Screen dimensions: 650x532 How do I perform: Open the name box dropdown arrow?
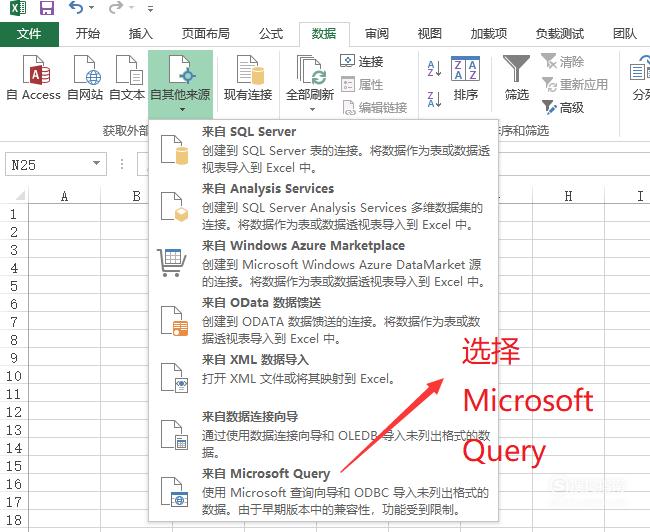(x=97, y=164)
